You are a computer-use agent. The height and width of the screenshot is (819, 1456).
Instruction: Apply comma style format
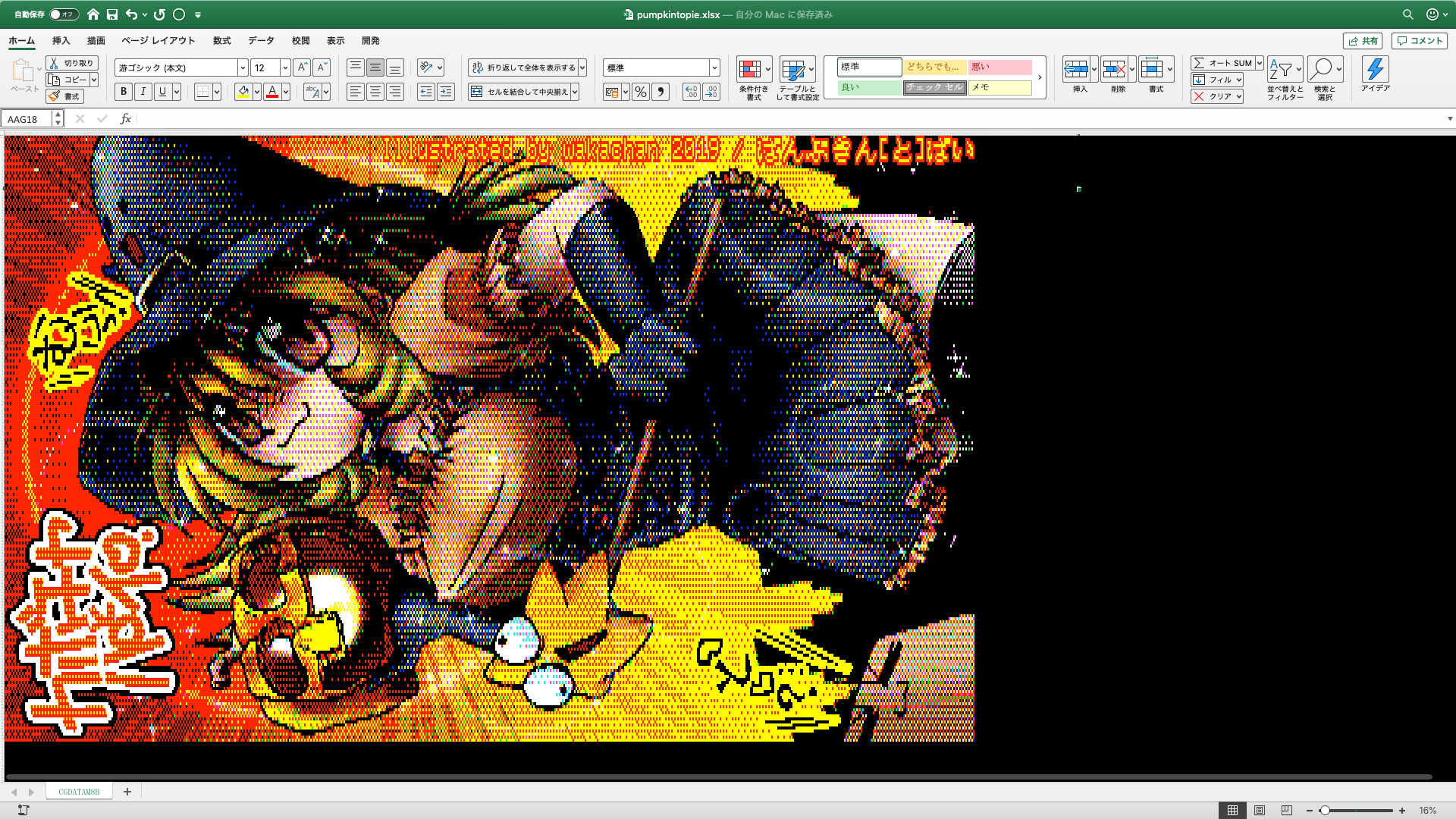pos(661,92)
